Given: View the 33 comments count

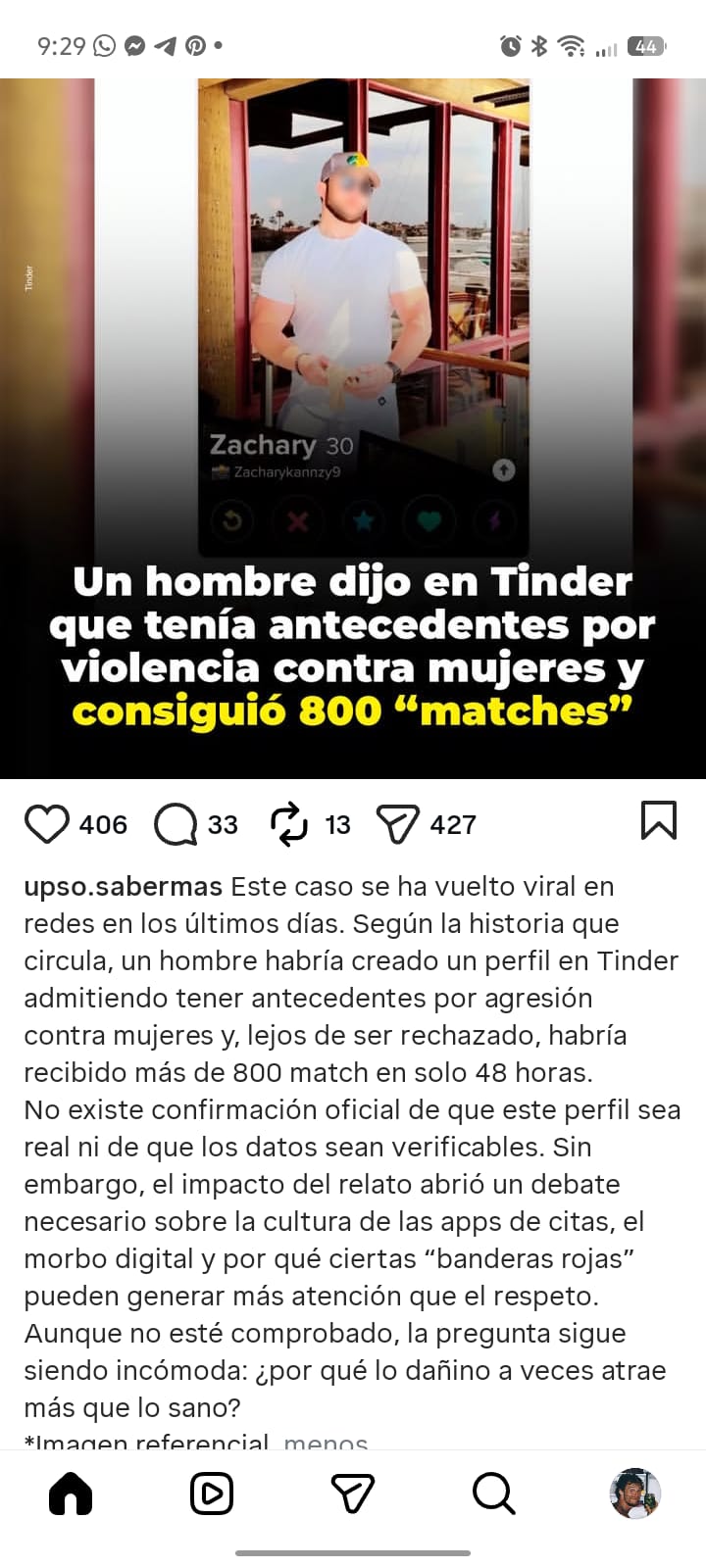Looking at the screenshot, I should 223,825.
